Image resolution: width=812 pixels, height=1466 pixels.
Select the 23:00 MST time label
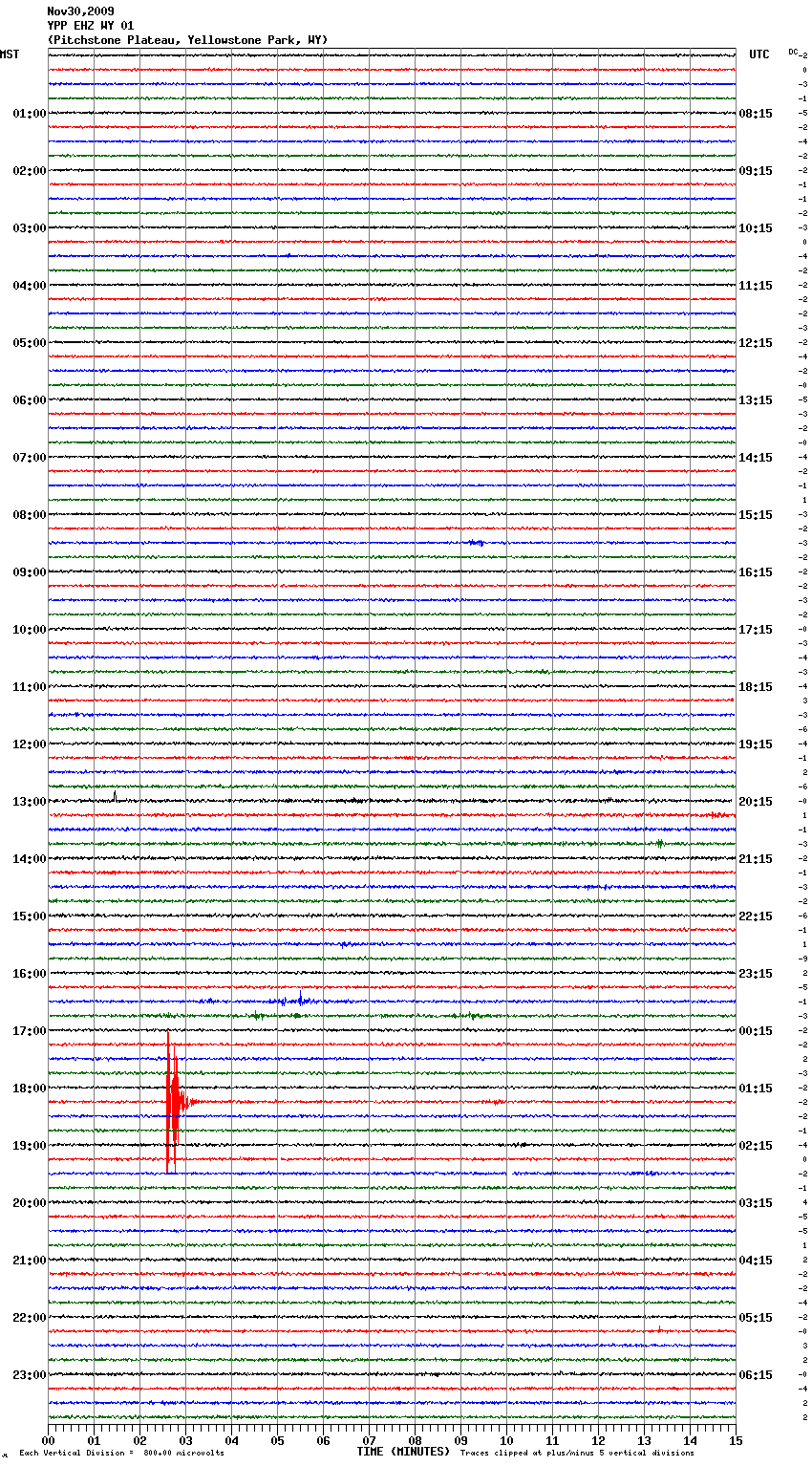tap(30, 1375)
